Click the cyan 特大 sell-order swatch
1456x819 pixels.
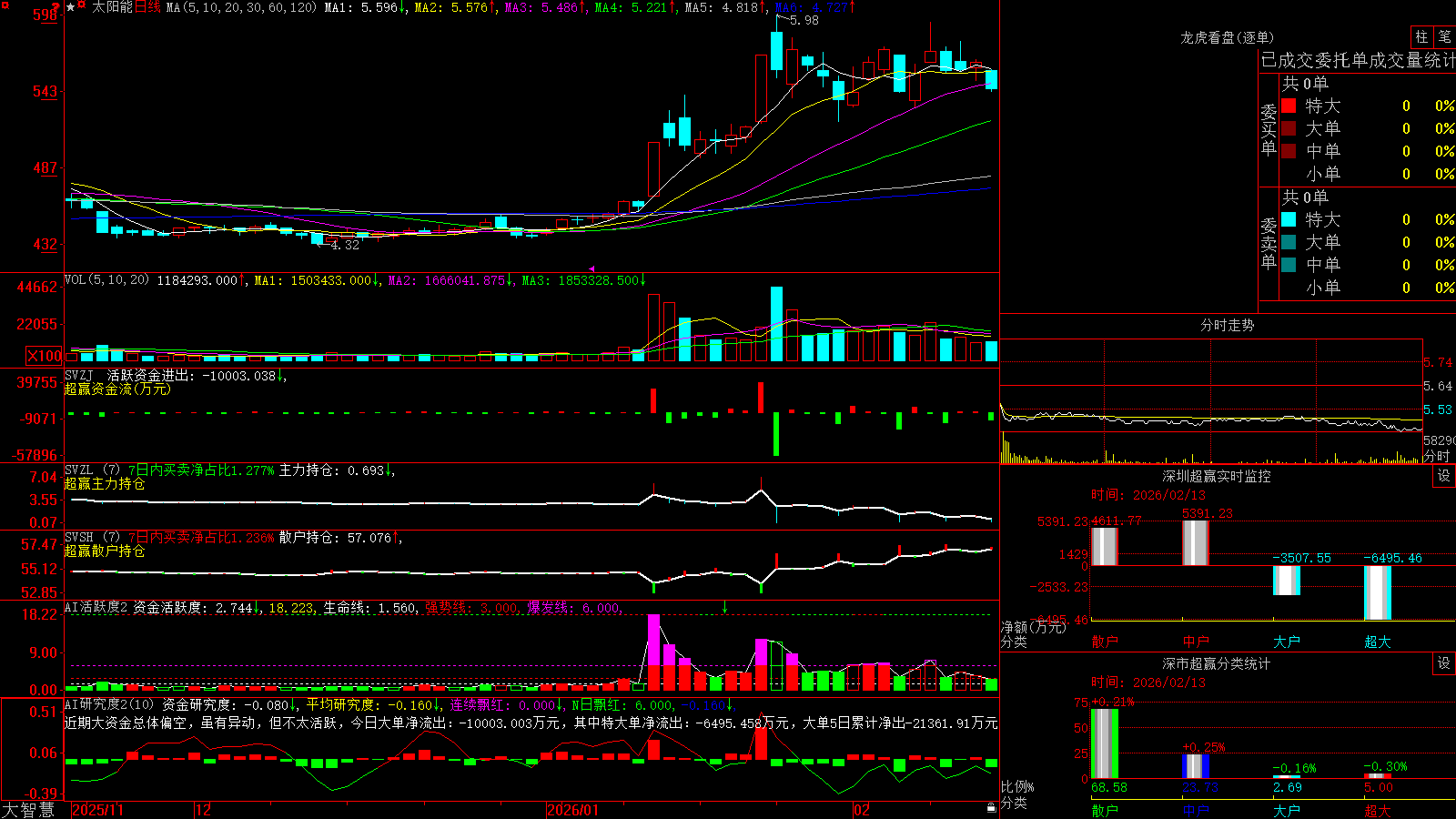(1289, 219)
